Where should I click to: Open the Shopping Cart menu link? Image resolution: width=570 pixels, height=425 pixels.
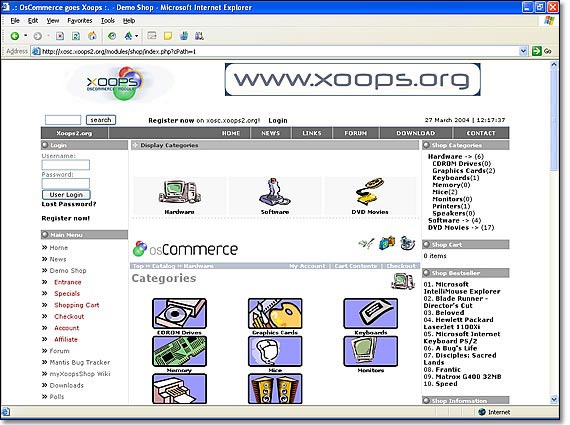tap(77, 305)
